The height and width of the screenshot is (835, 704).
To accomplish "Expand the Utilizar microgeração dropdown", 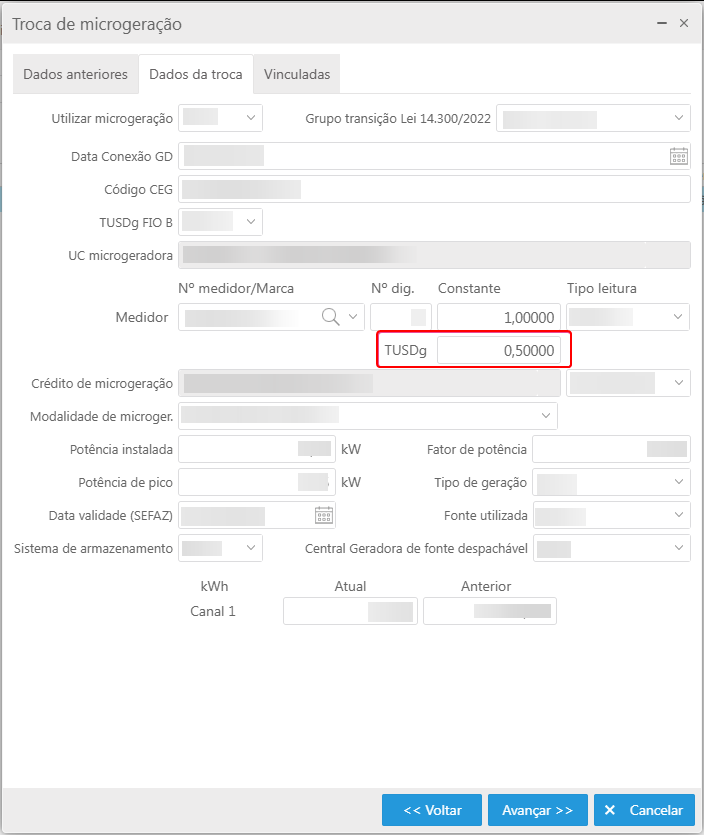I will 250,118.
